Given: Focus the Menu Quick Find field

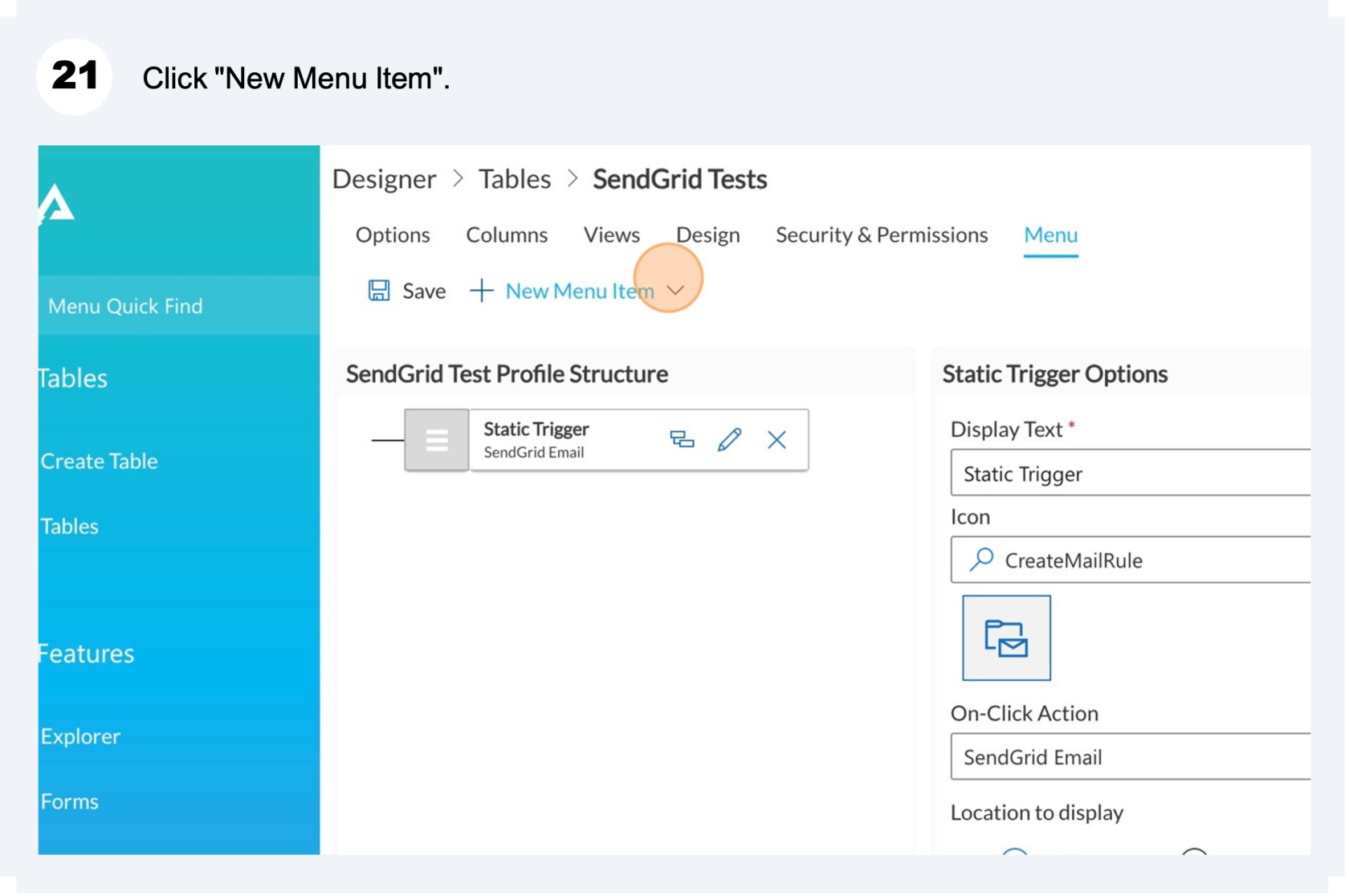Looking at the screenshot, I should coord(179,306).
